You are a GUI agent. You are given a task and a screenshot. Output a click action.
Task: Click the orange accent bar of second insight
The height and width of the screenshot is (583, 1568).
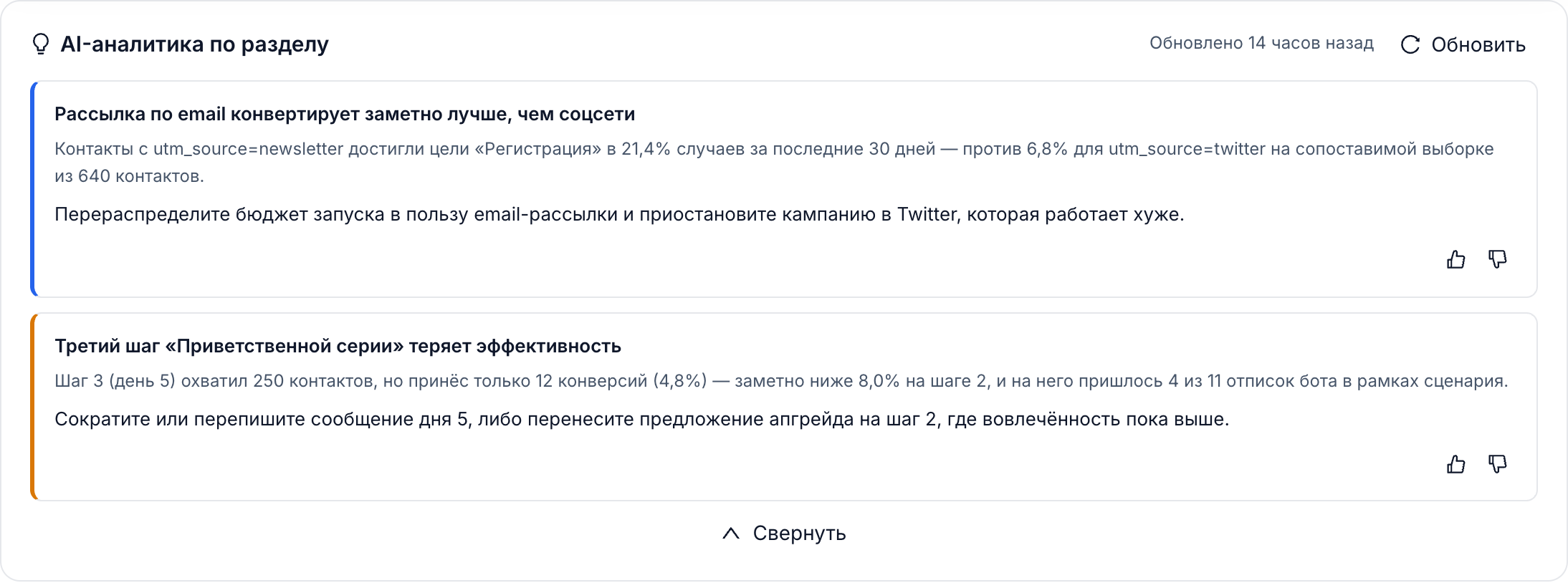coord(33,407)
